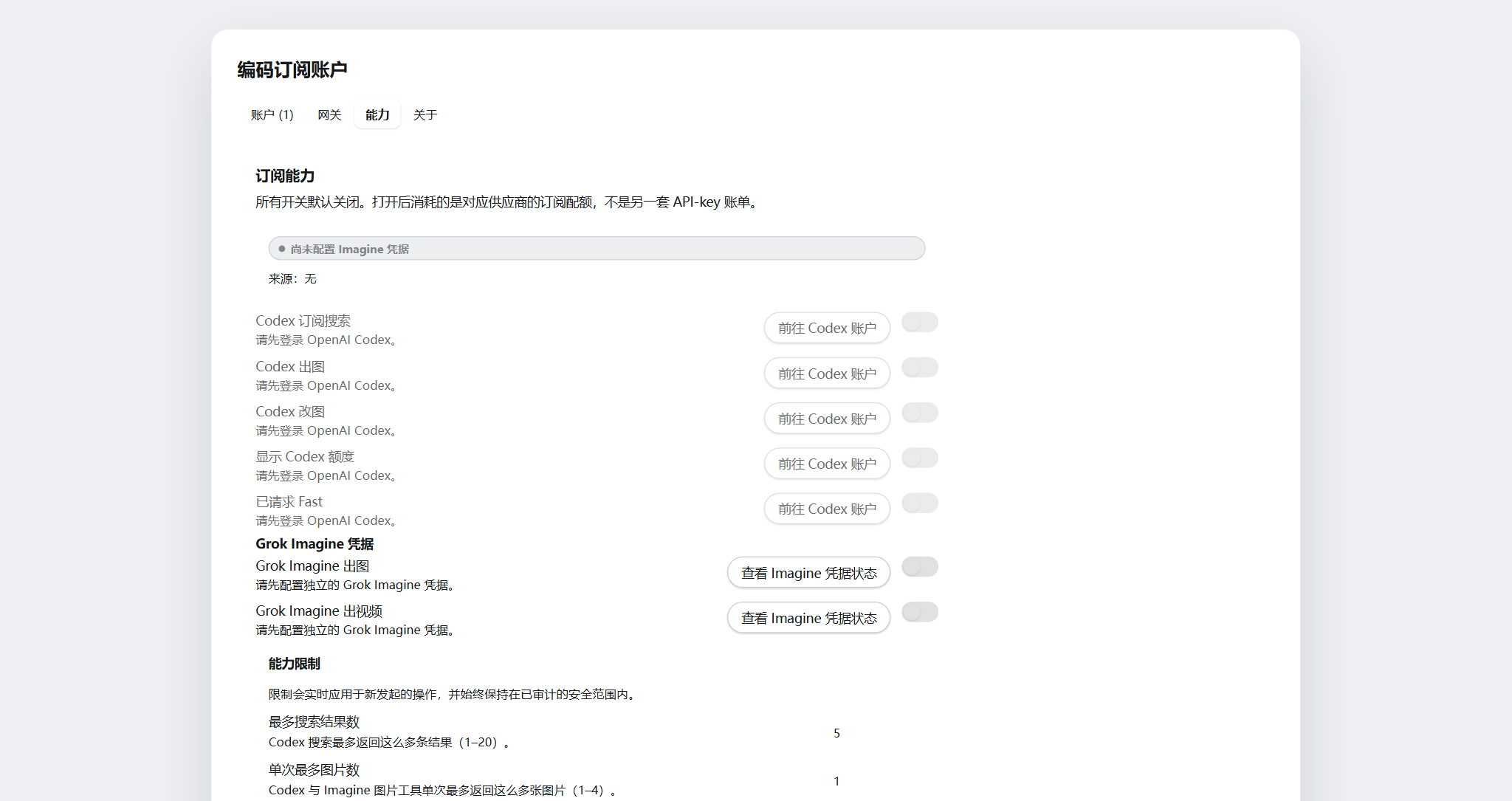
Task: Toggle the Codex 改图 switch
Action: pyautogui.click(x=920, y=413)
